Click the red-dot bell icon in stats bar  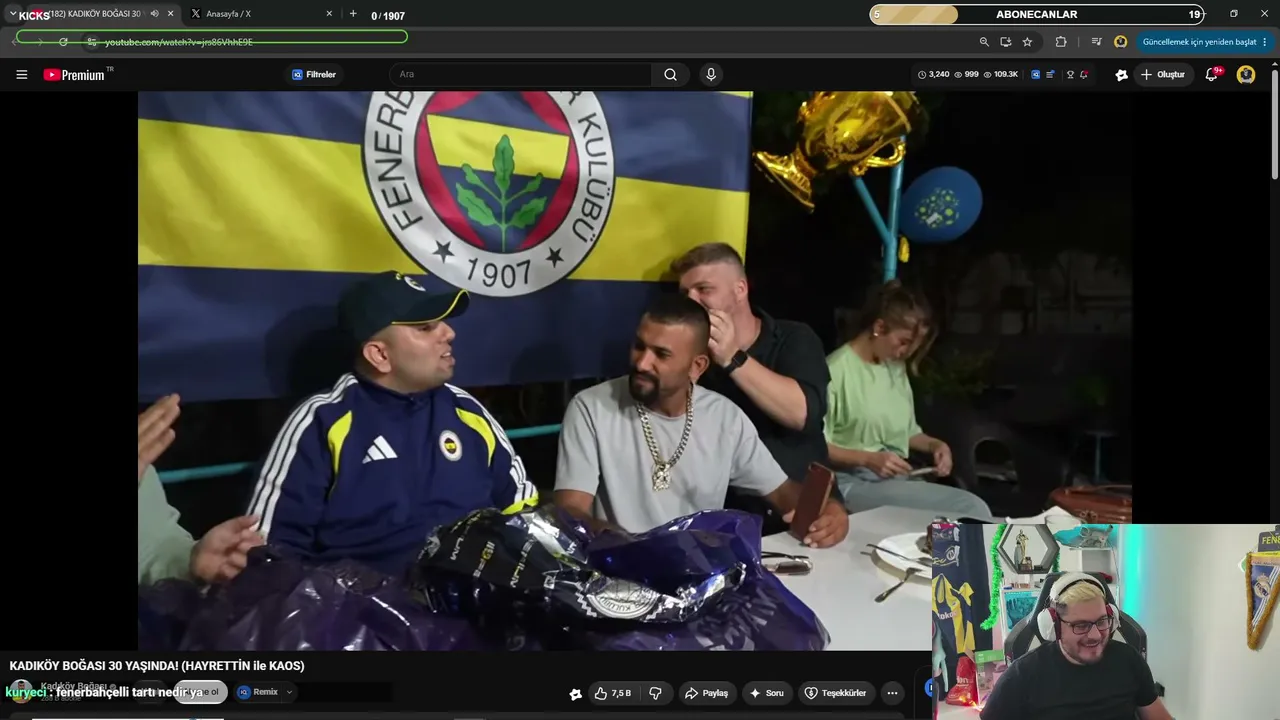coord(1084,75)
